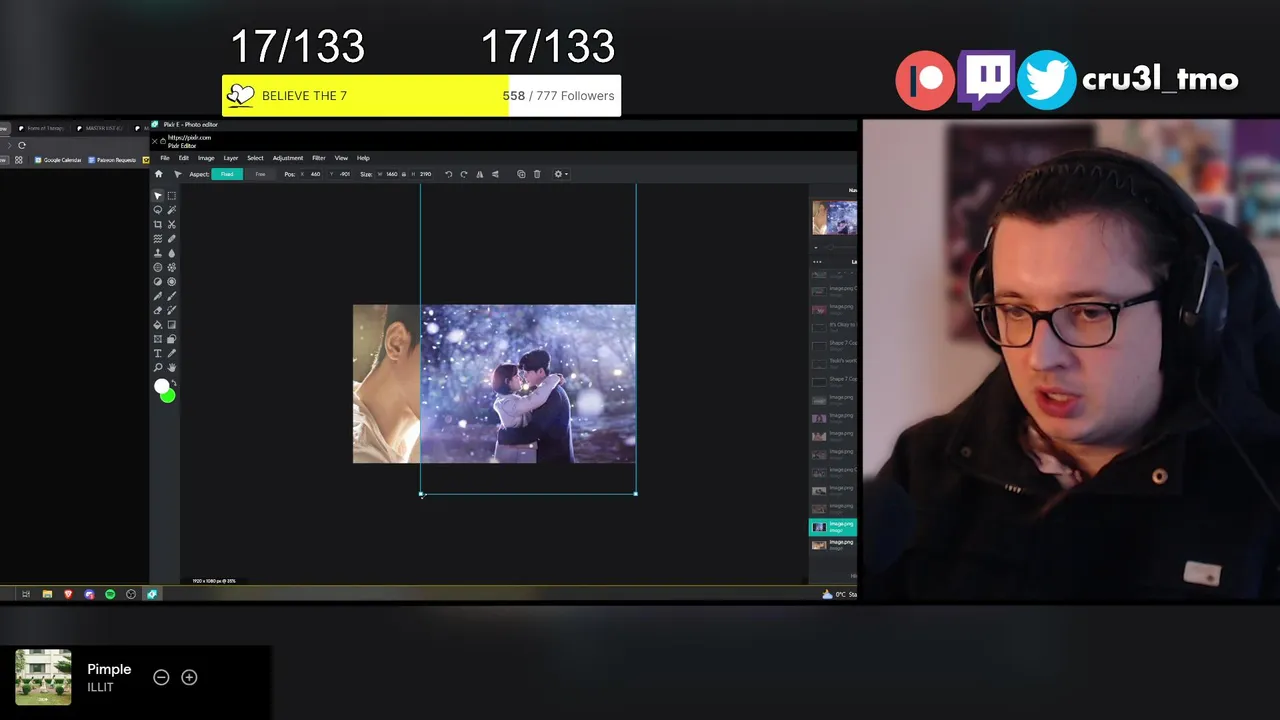Select the Lasso tool
This screenshot has height=720, width=1280.
coord(157,210)
